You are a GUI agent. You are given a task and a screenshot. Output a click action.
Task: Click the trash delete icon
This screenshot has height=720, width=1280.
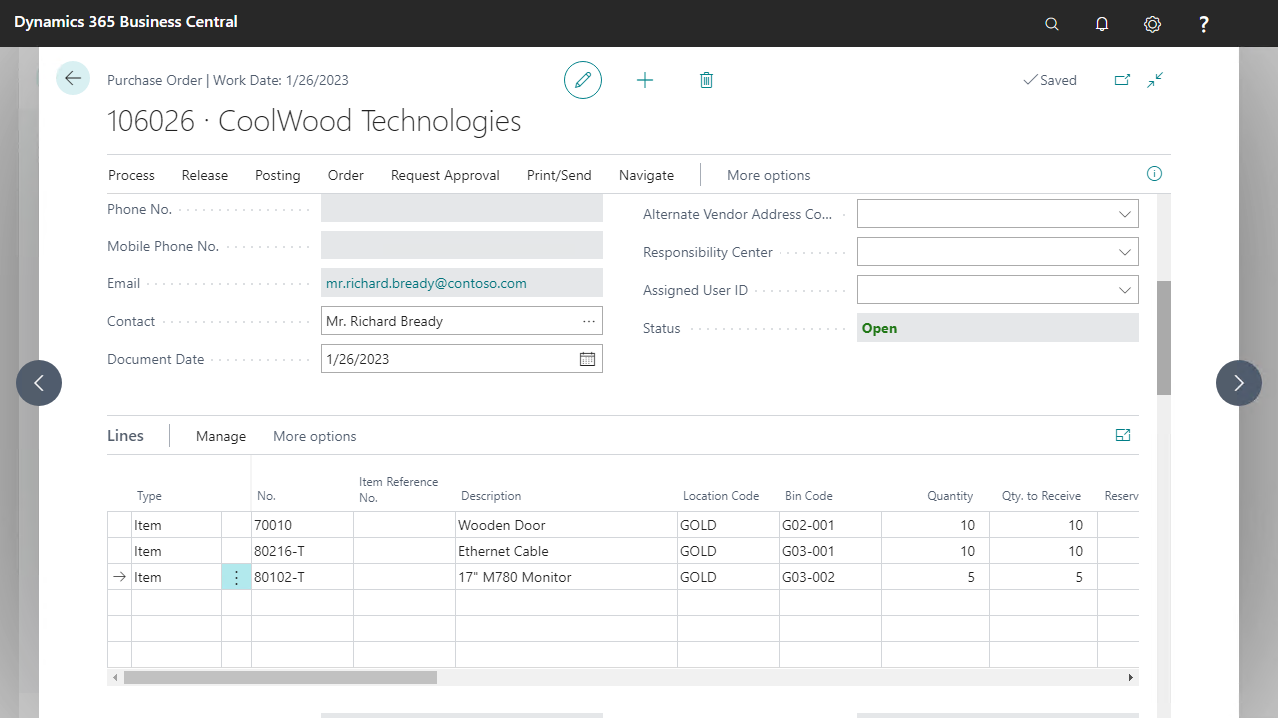(x=706, y=80)
